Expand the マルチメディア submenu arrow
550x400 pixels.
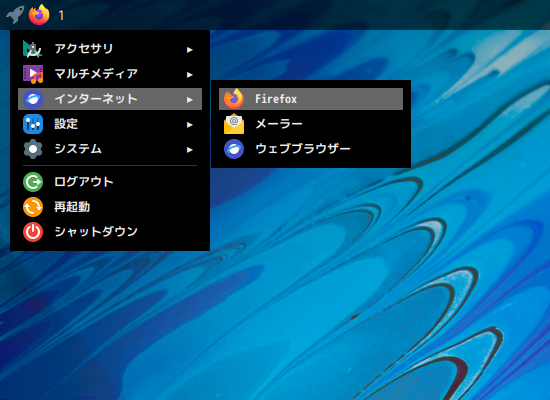[x=189, y=75]
